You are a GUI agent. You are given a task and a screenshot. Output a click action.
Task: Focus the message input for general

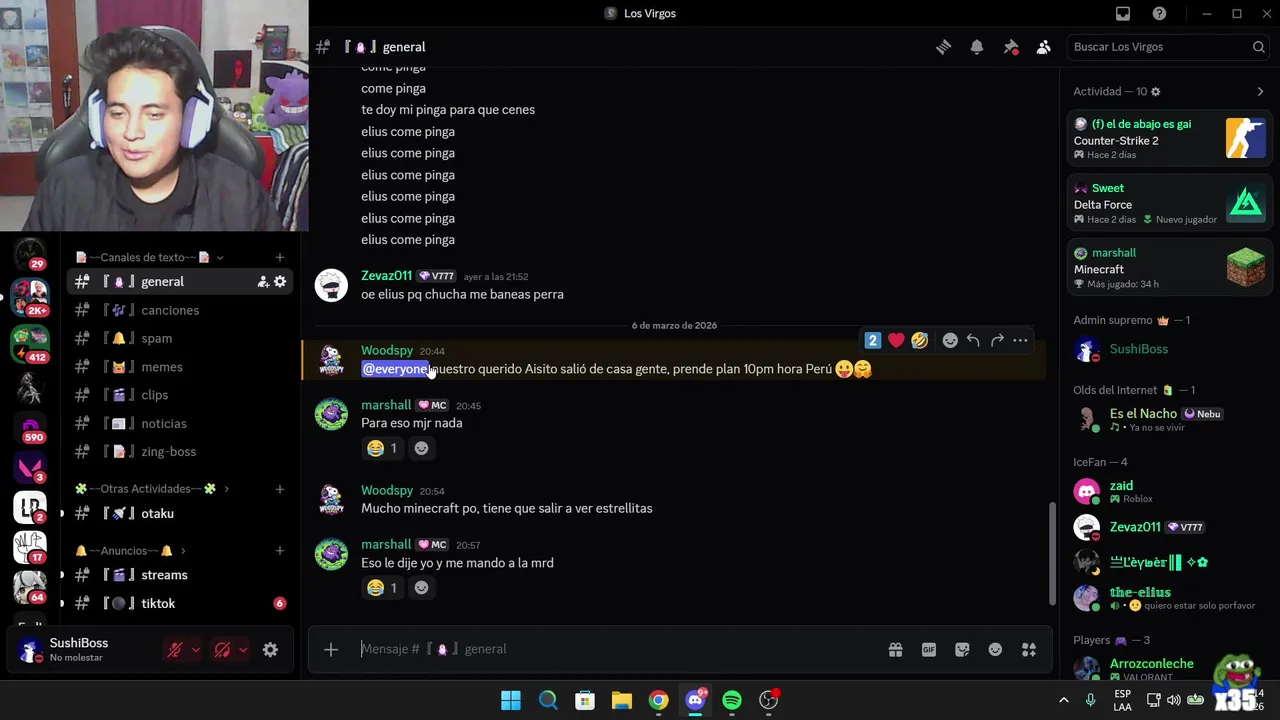tap(615, 649)
